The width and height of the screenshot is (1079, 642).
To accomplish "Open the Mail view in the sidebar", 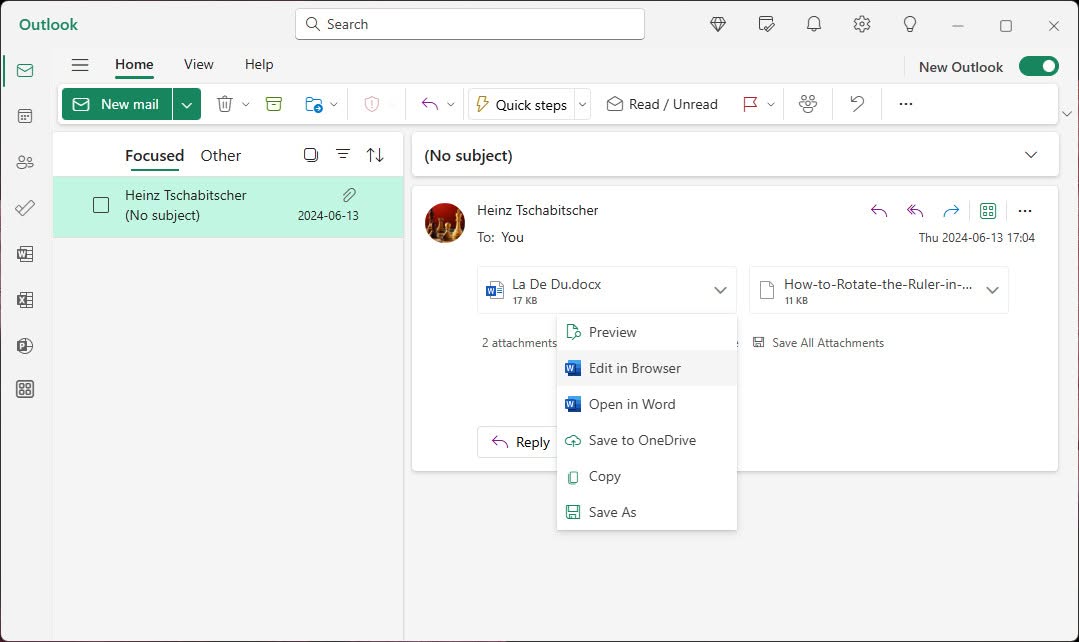I will tap(25, 70).
